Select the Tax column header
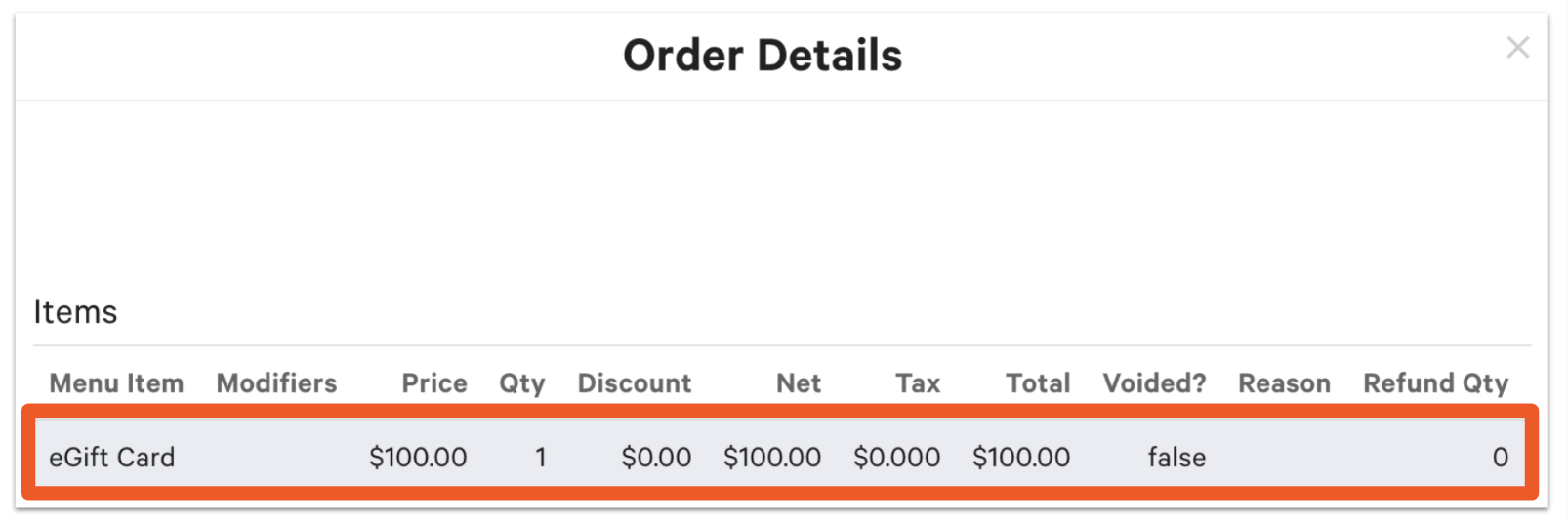 [918, 383]
